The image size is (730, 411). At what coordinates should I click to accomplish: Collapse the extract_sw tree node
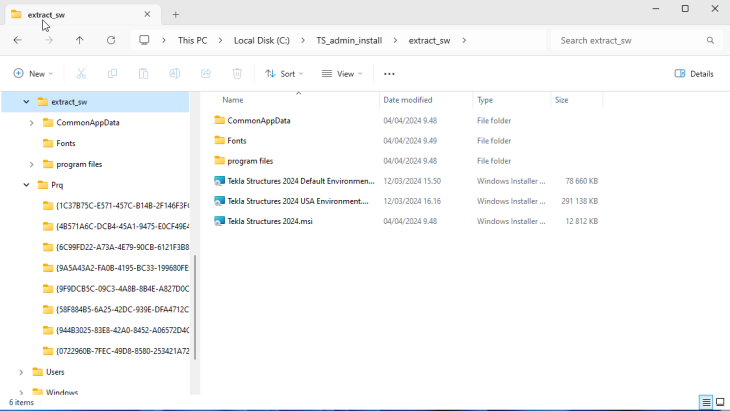click(x=27, y=101)
